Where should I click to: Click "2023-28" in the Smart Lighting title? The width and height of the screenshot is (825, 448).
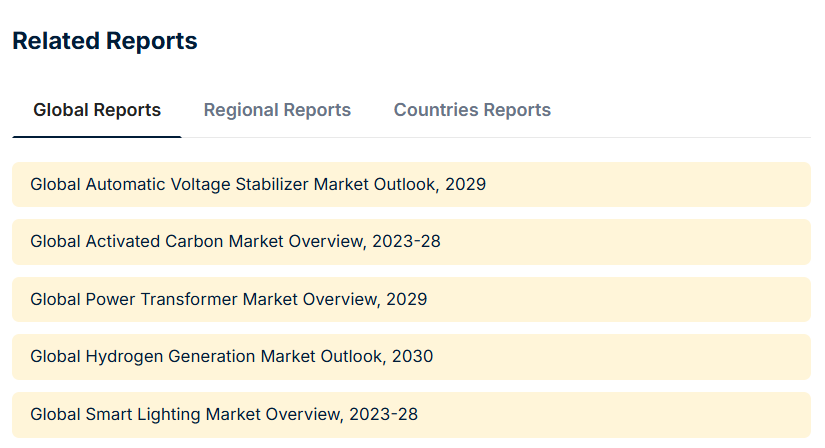click(383, 414)
